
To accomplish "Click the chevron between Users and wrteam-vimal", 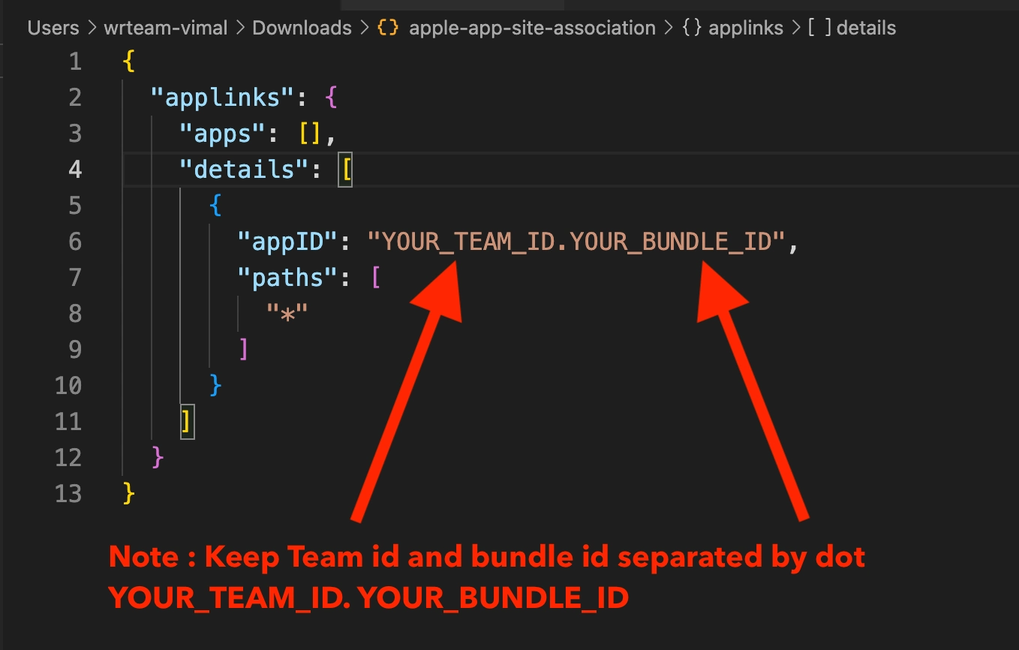I will tap(91, 28).
